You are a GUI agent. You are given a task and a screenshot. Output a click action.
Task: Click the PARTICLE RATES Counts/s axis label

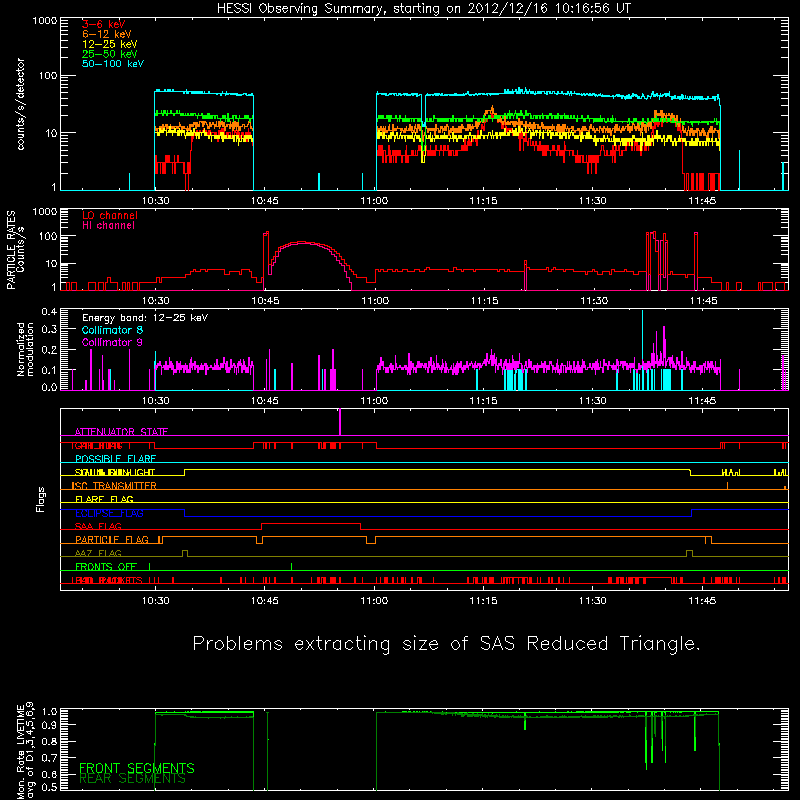15,250
